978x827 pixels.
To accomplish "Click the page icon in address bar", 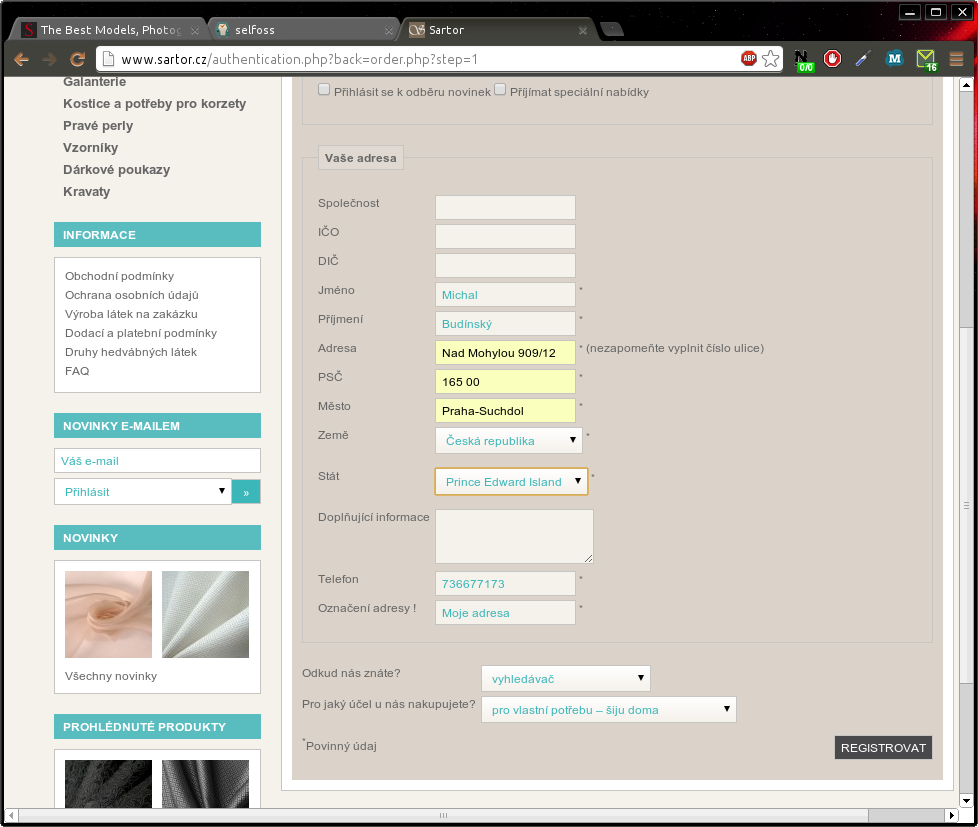I will 109,59.
